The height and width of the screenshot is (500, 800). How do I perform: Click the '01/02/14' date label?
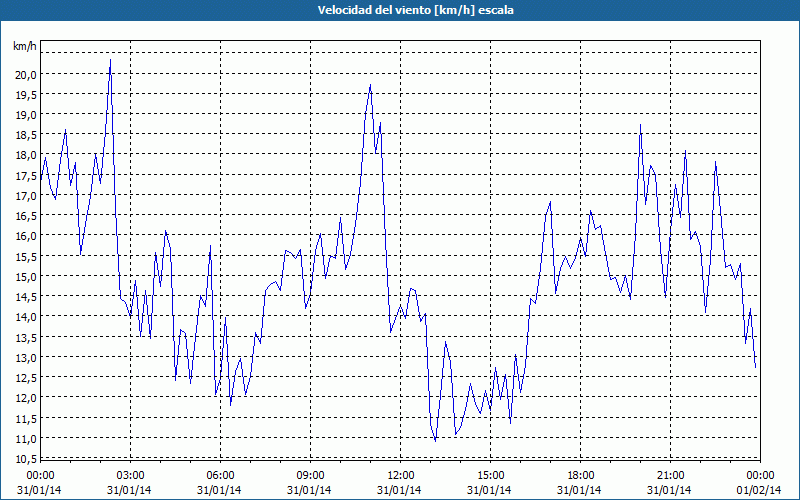click(x=759, y=490)
